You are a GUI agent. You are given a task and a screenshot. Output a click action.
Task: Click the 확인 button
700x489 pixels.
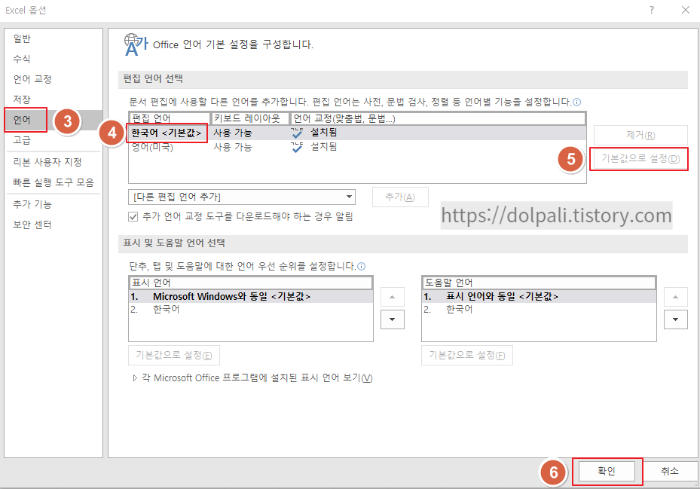coord(606,471)
